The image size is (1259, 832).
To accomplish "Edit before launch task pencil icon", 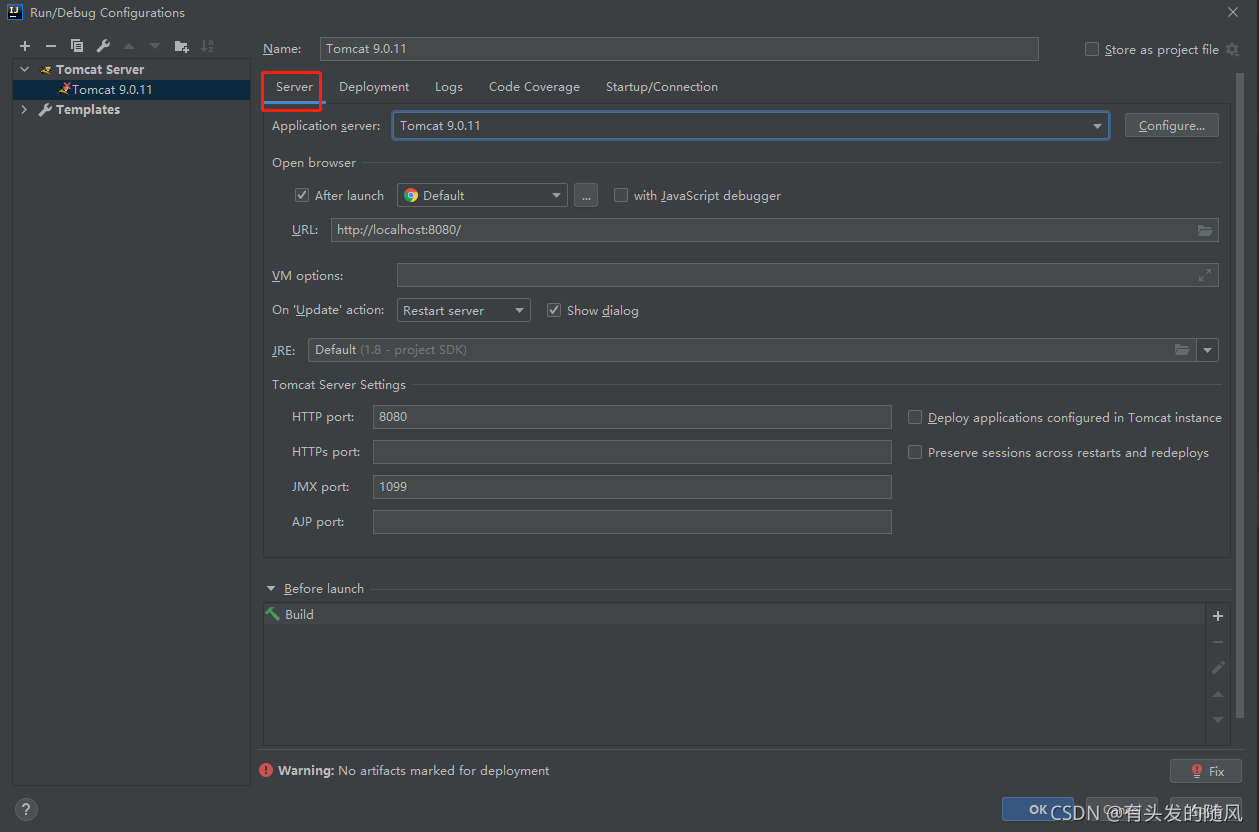I will pos(1218,668).
